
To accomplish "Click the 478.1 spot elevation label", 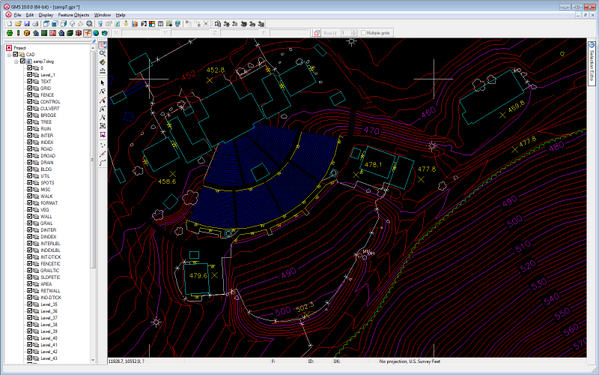I will [373, 165].
